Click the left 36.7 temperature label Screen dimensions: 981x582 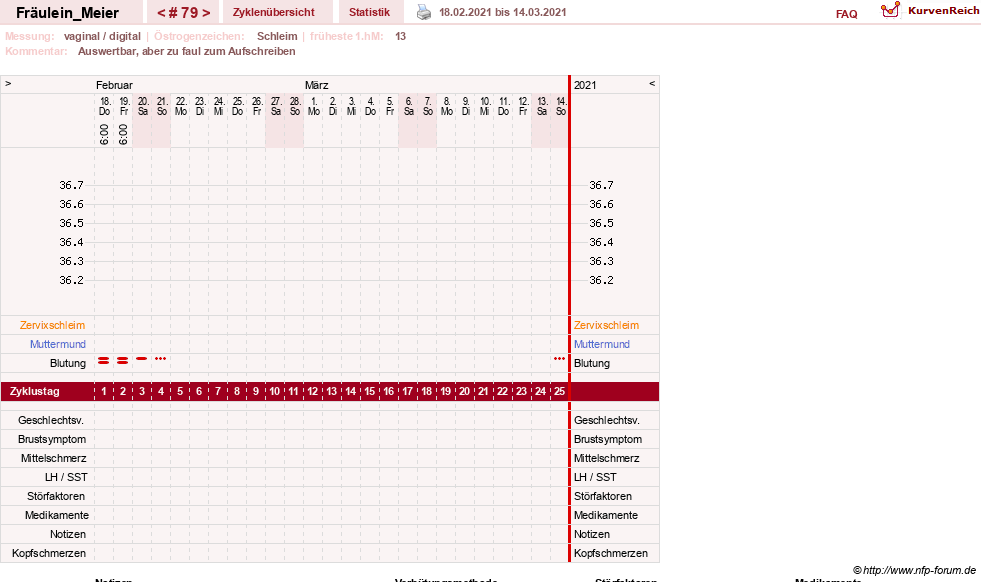(x=71, y=185)
